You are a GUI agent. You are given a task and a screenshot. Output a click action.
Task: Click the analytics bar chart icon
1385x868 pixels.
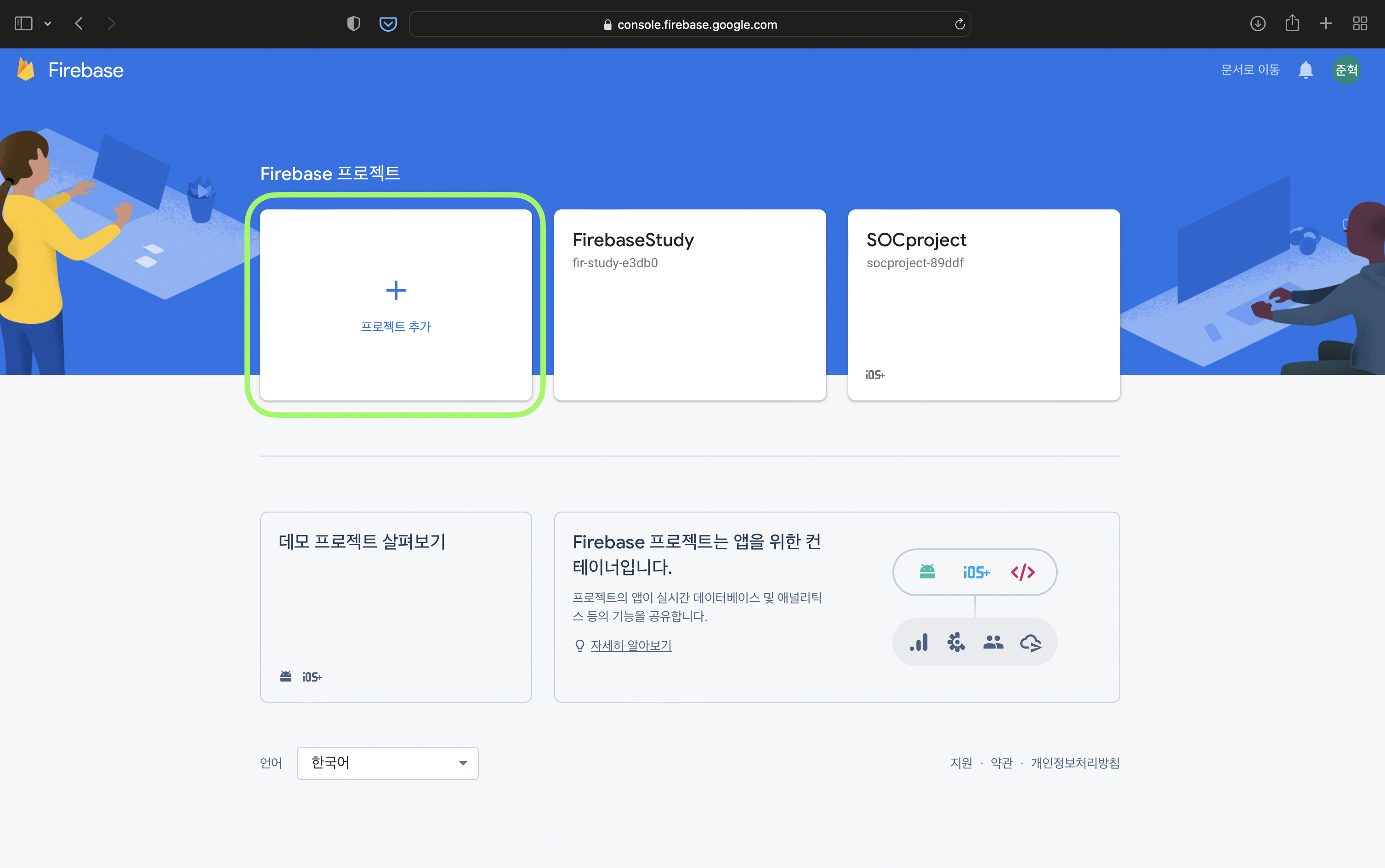point(919,642)
